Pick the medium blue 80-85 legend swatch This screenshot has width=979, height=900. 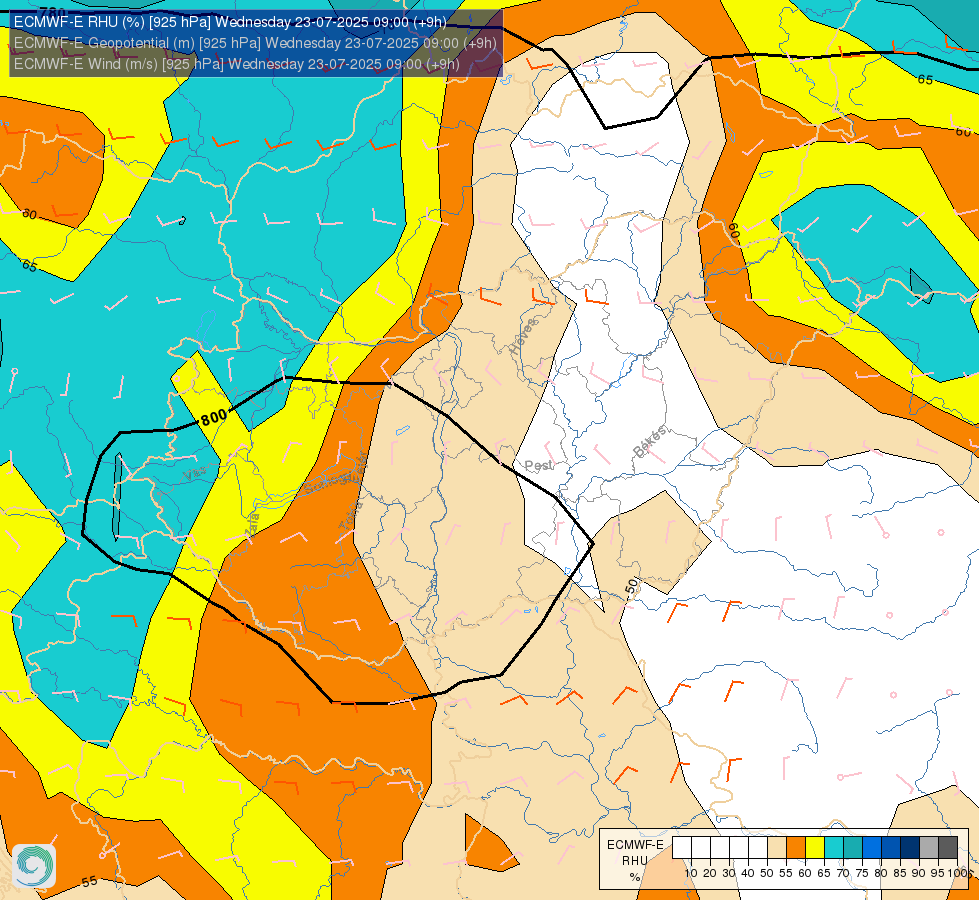tap(891, 848)
